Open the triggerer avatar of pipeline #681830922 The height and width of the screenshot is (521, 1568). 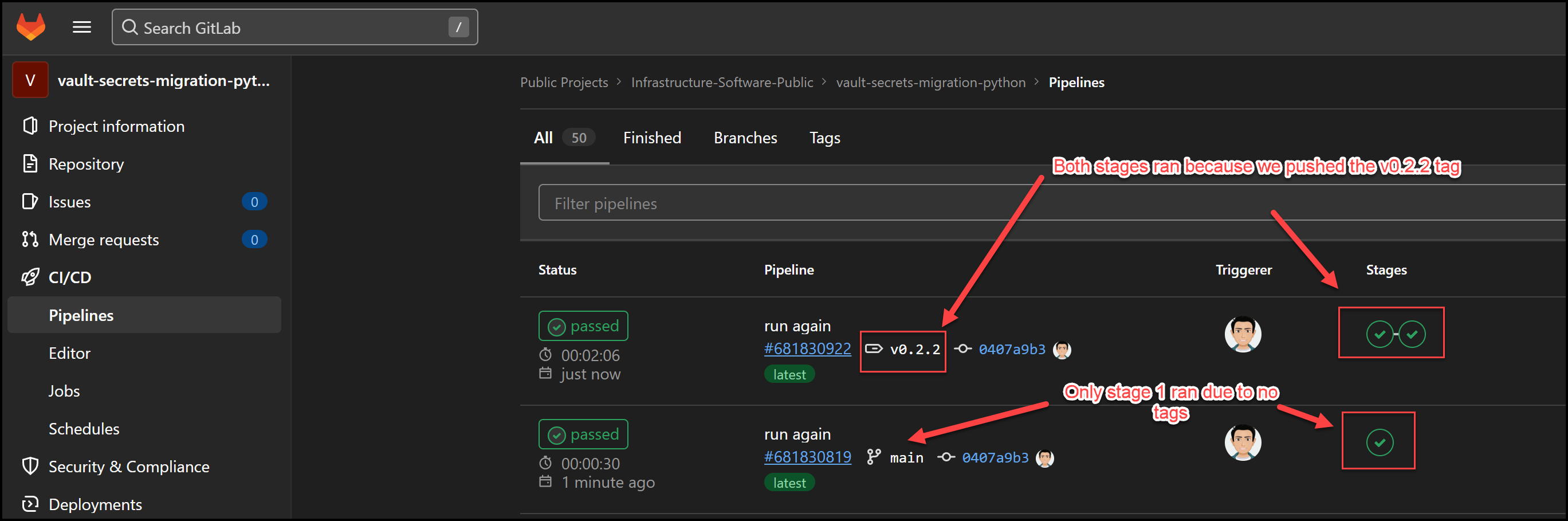click(x=1243, y=334)
